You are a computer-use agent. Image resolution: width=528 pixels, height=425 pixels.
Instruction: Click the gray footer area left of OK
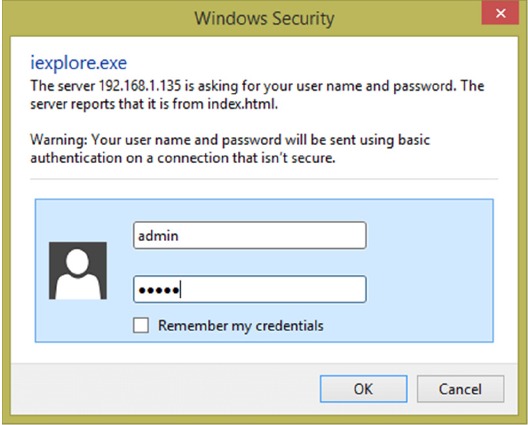point(165,389)
